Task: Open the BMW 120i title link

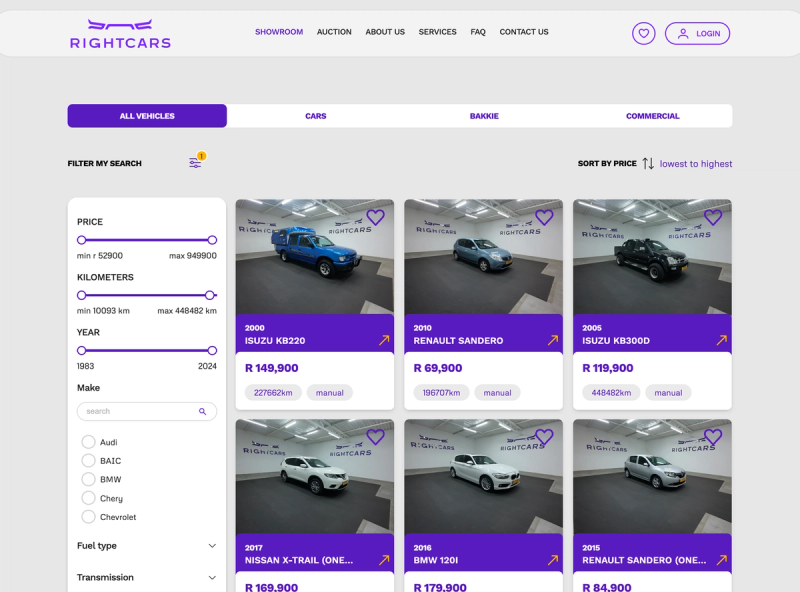Action: [436, 560]
